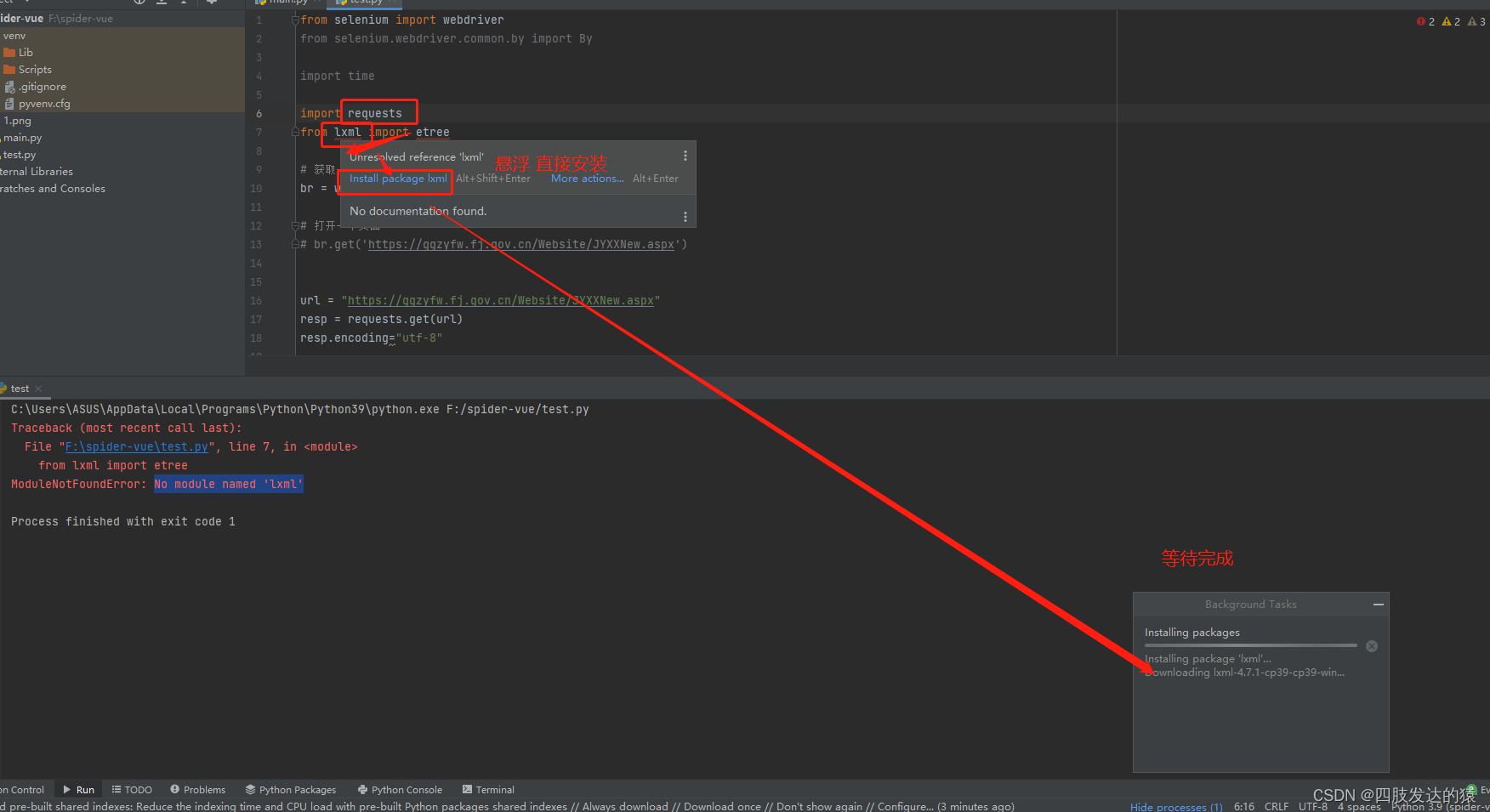This screenshot has width=1490, height=812.
Task: Open the URL string on line 16
Action: coord(501,300)
